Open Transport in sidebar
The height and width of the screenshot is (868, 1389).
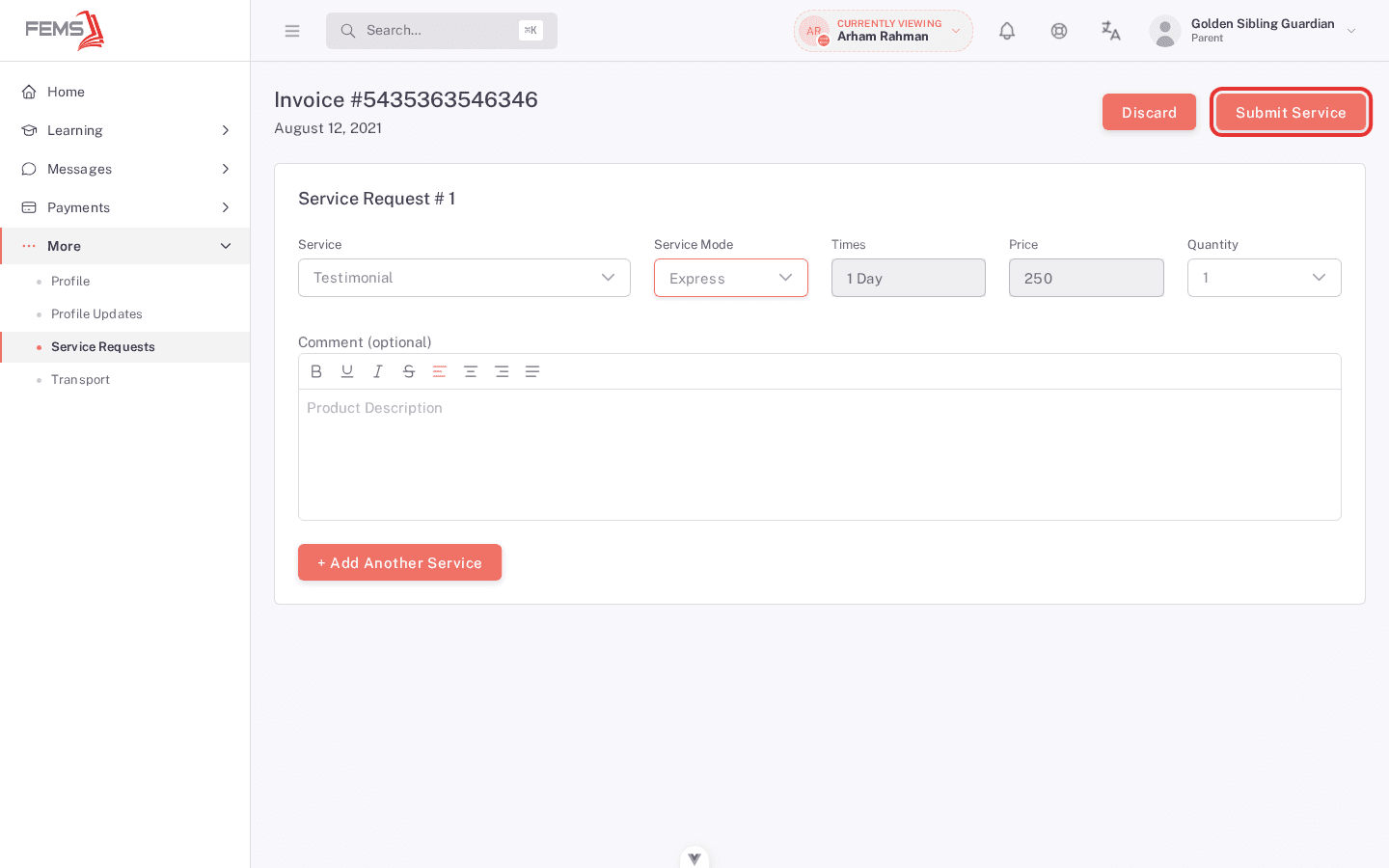click(x=125, y=380)
